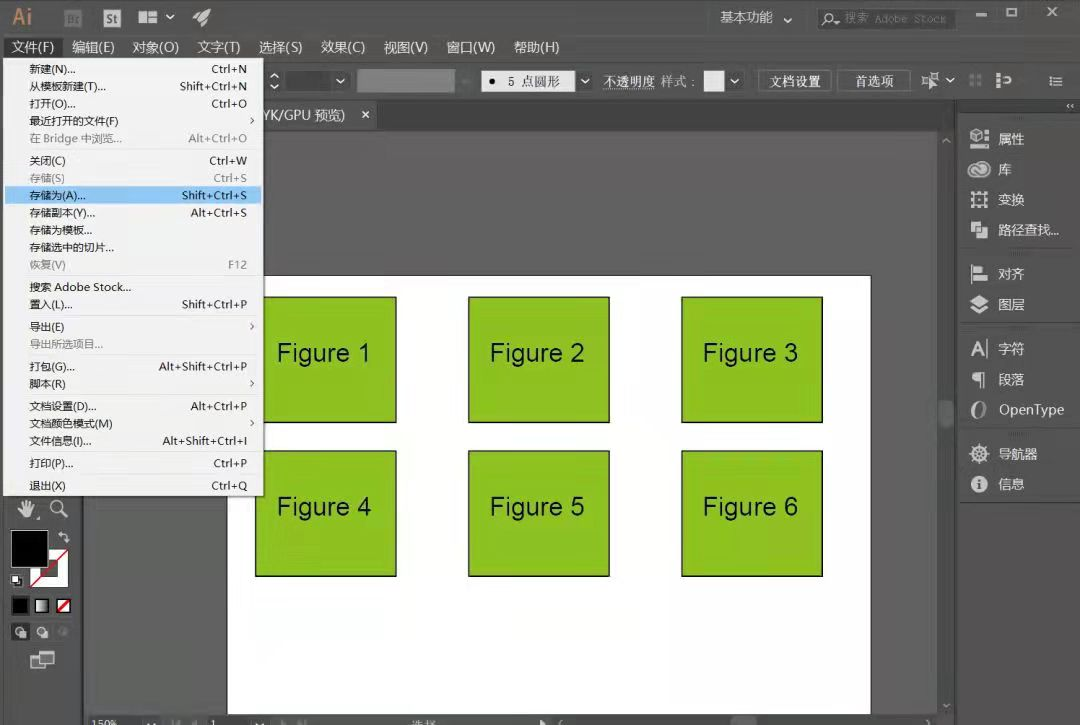Click the 首选项 button
Image resolution: width=1080 pixels, height=725 pixels.
(x=874, y=81)
